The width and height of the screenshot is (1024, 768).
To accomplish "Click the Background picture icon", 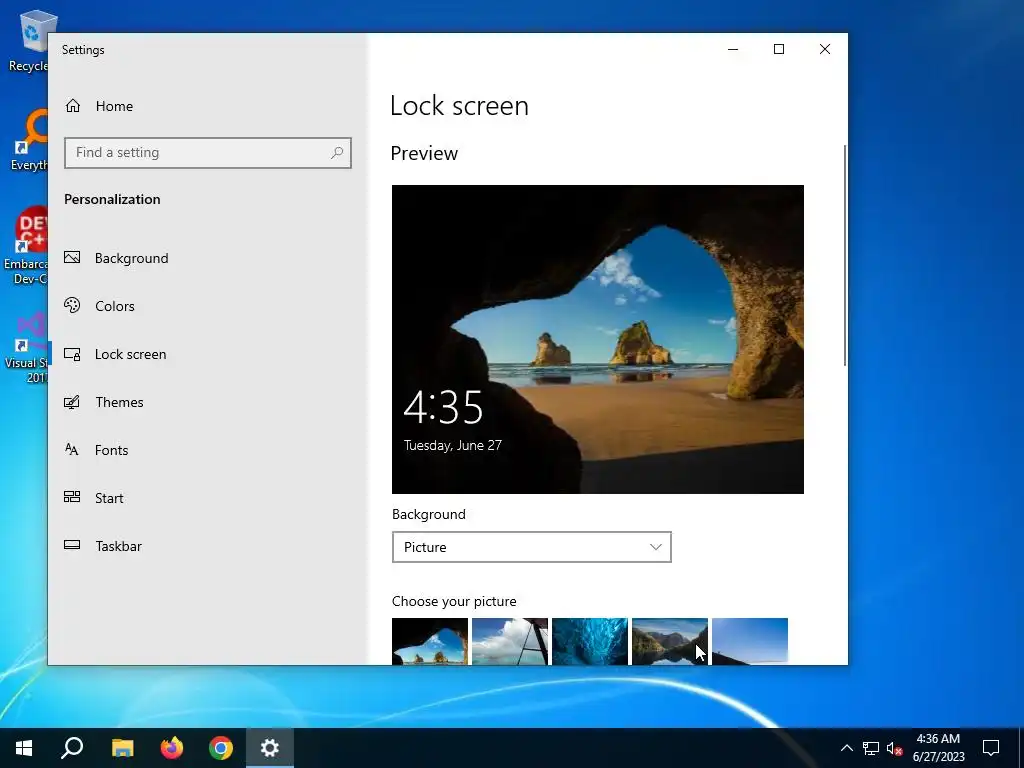I will pos(72,257).
